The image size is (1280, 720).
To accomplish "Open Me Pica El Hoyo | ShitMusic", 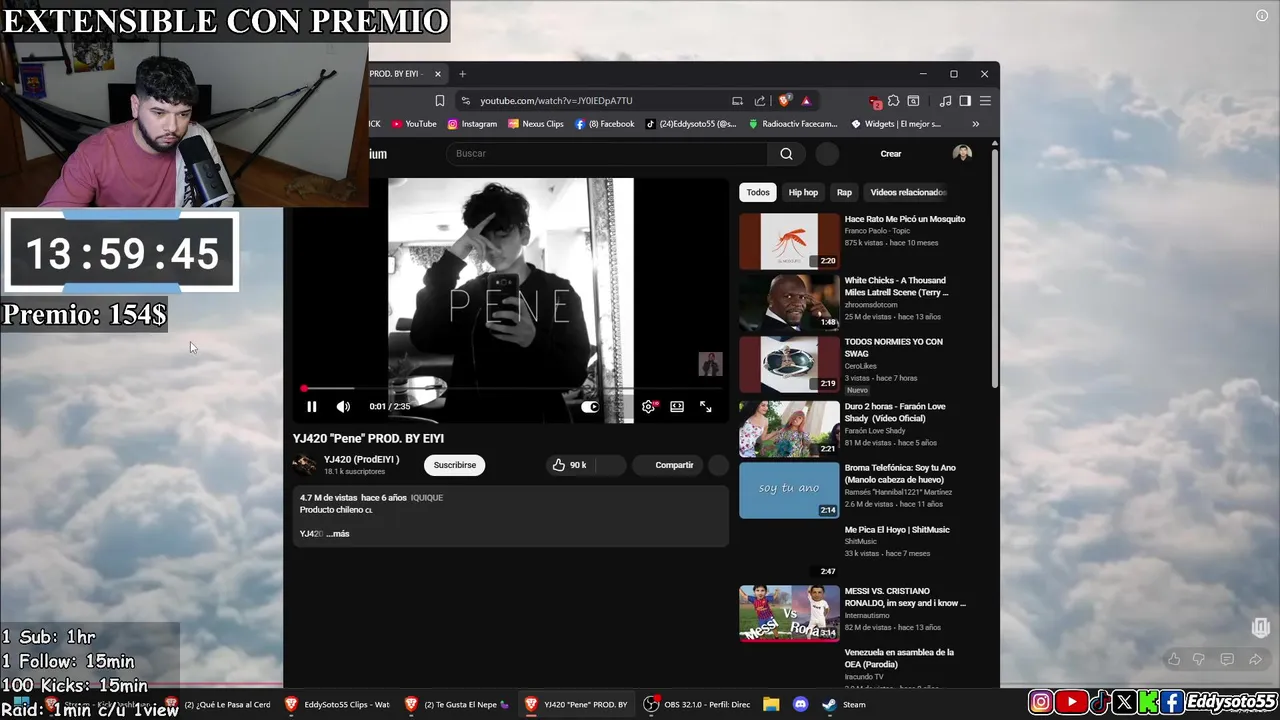I will [x=897, y=530].
